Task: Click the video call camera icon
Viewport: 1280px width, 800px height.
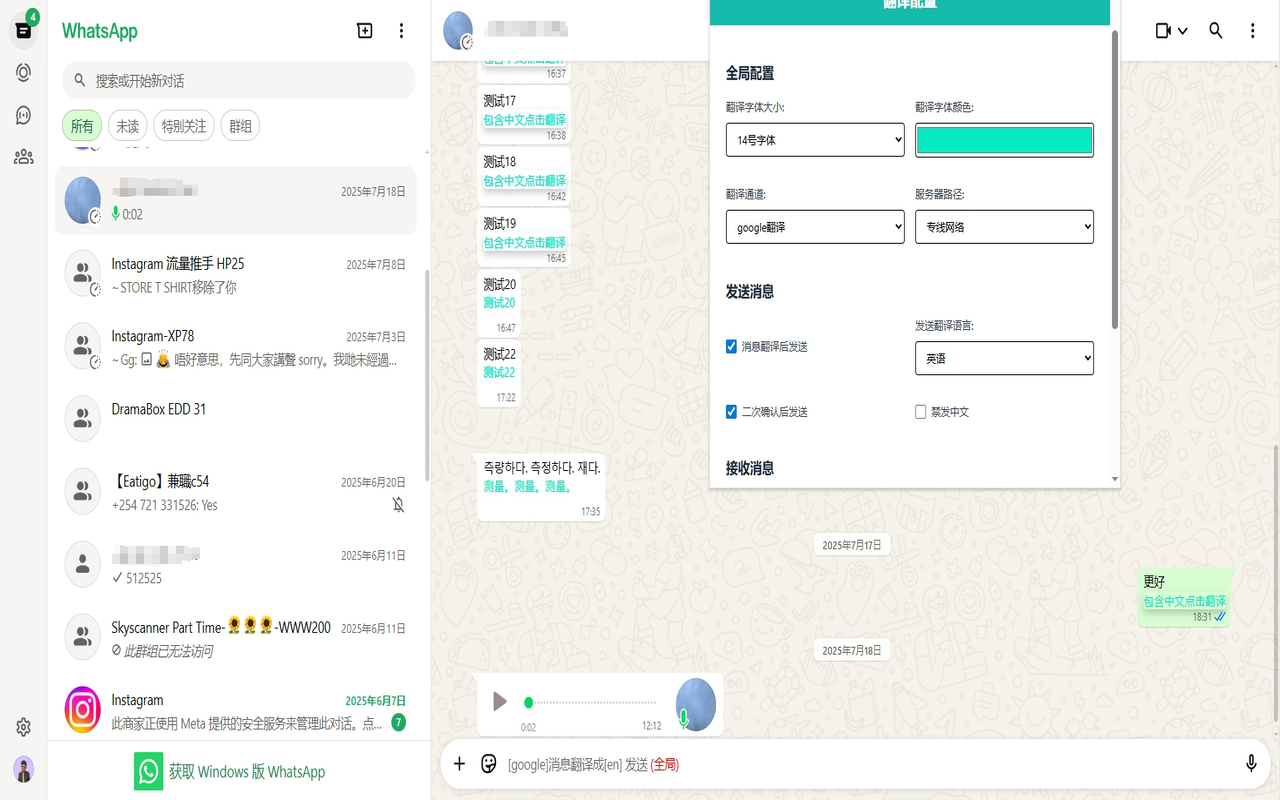Action: 1163,31
